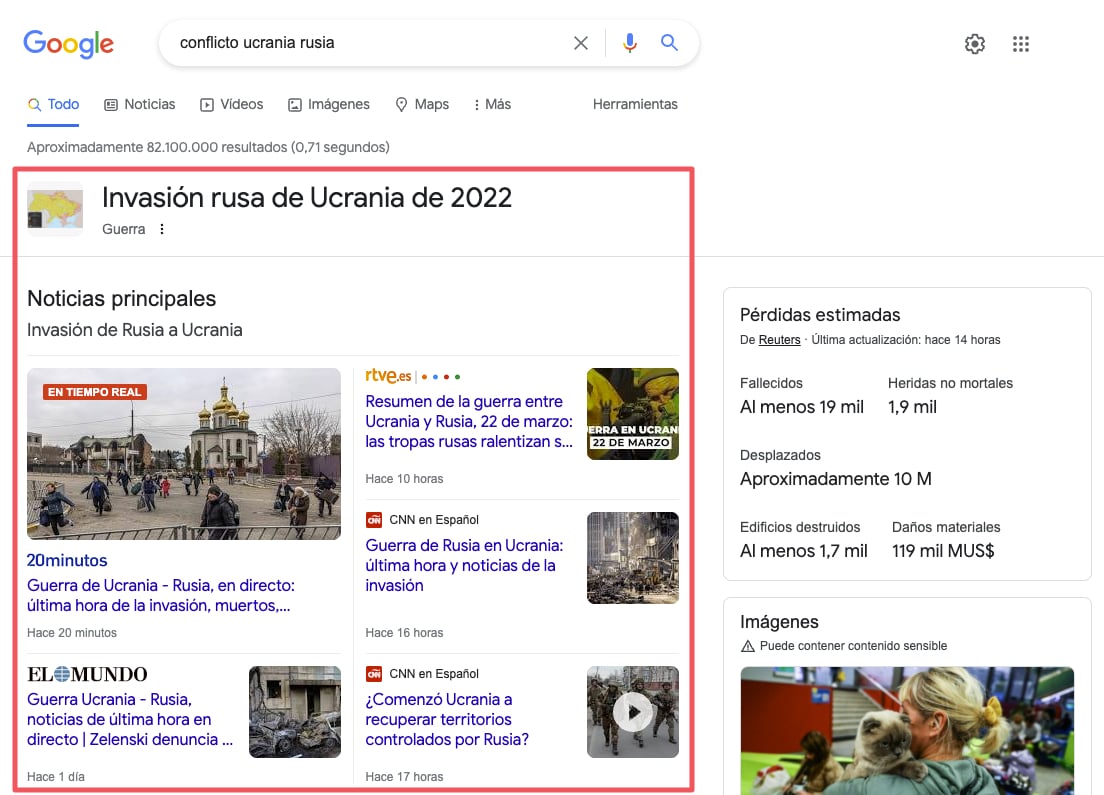This screenshot has height=795, width=1104.
Task: Open destroyed building thumbnail of CNN article
Action: click(x=633, y=558)
